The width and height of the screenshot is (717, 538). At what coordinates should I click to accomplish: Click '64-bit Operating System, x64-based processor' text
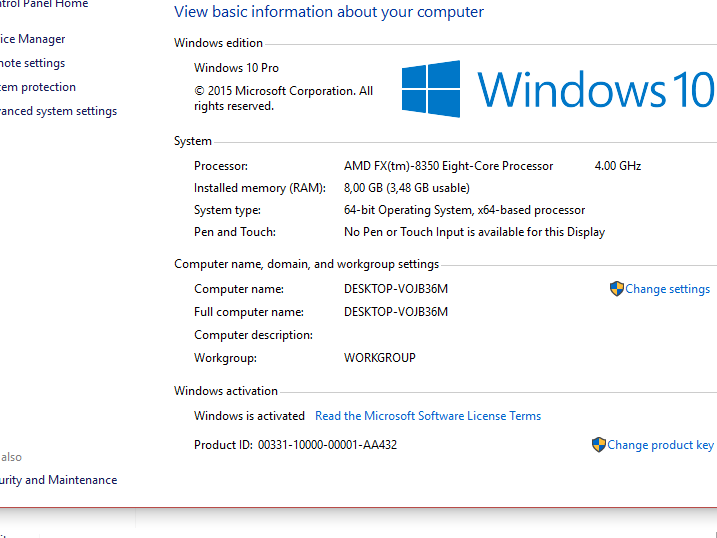coord(465,210)
